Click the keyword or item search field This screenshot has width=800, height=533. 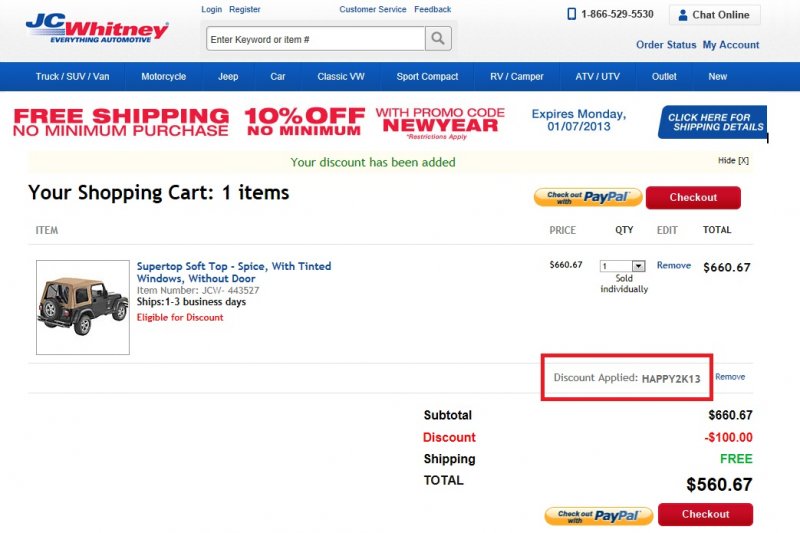tap(315, 39)
